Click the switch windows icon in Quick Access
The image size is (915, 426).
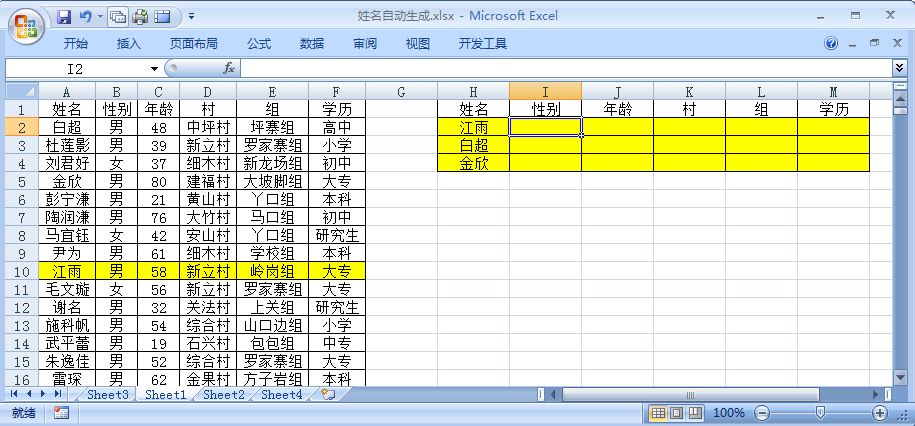pos(118,17)
